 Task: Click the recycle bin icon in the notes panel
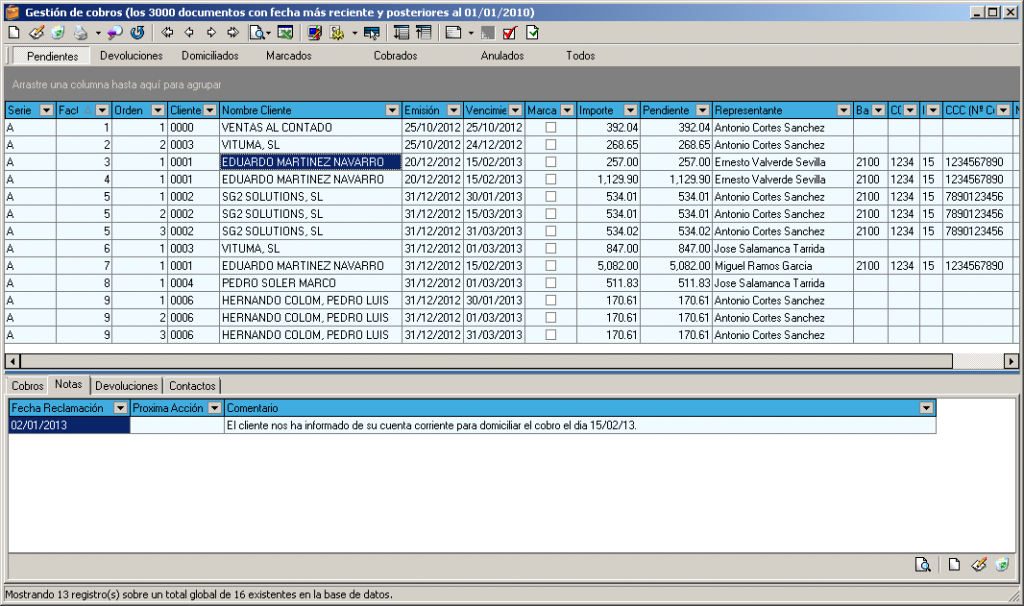pyautogui.click(x=1001, y=565)
